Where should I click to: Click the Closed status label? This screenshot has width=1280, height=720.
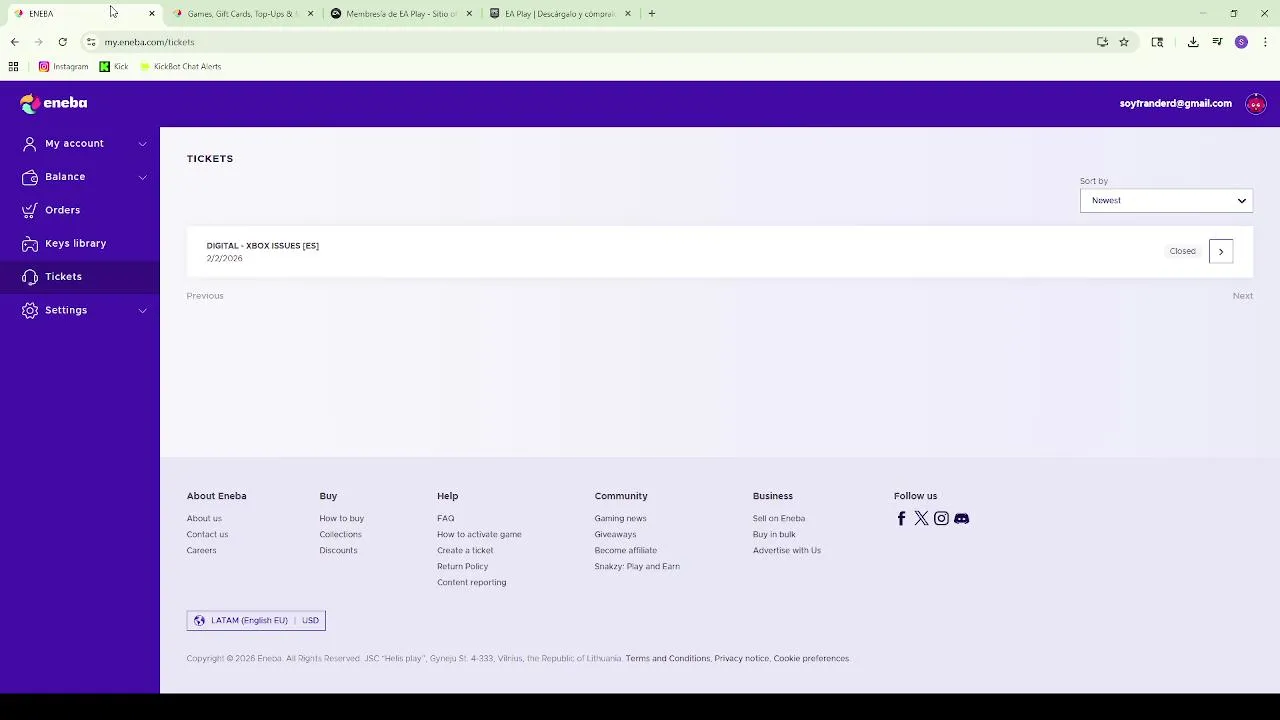click(x=1182, y=251)
